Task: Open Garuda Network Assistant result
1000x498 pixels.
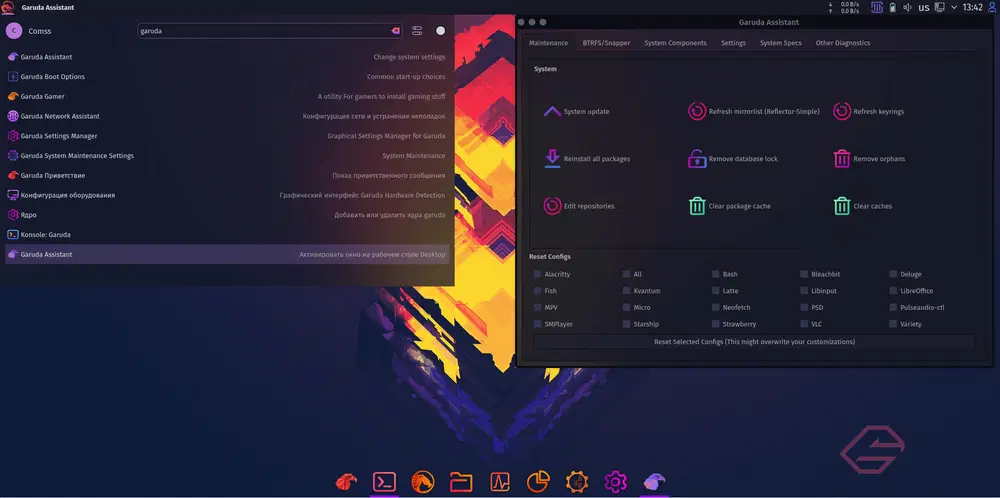Action: pyautogui.click(x=227, y=116)
